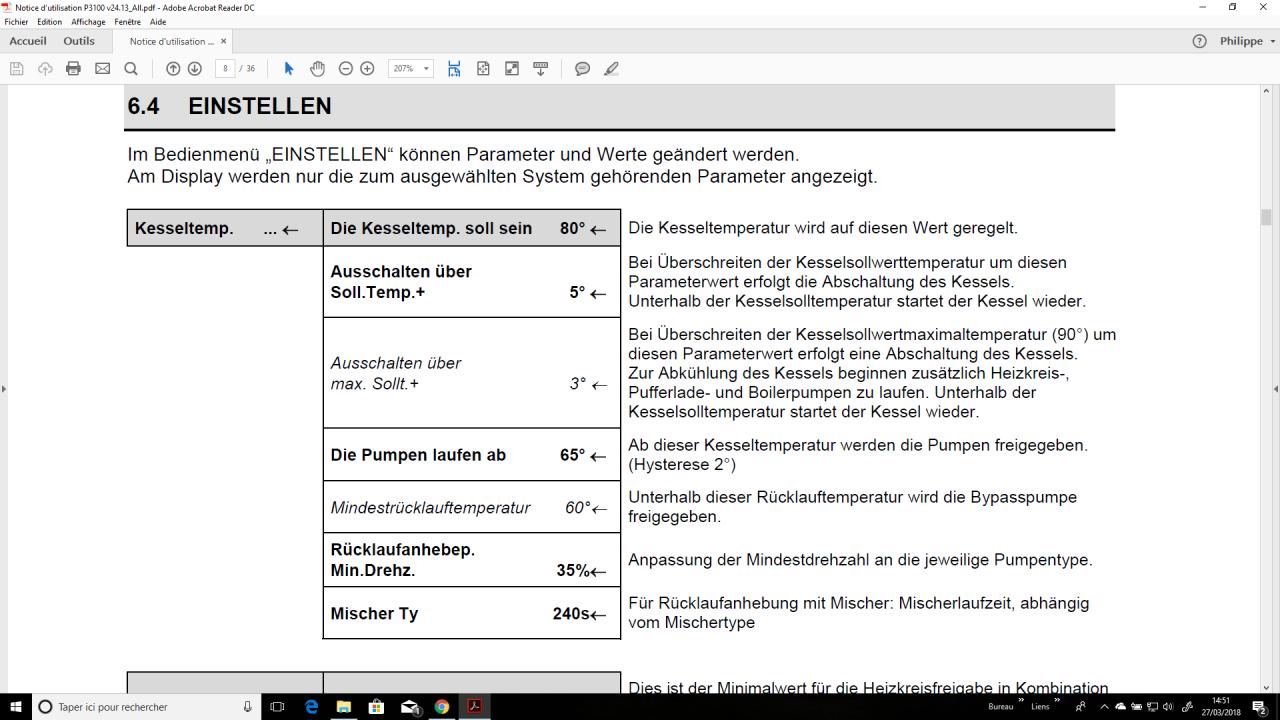Switch to the Accueil tab
1280x720 pixels.
point(28,41)
